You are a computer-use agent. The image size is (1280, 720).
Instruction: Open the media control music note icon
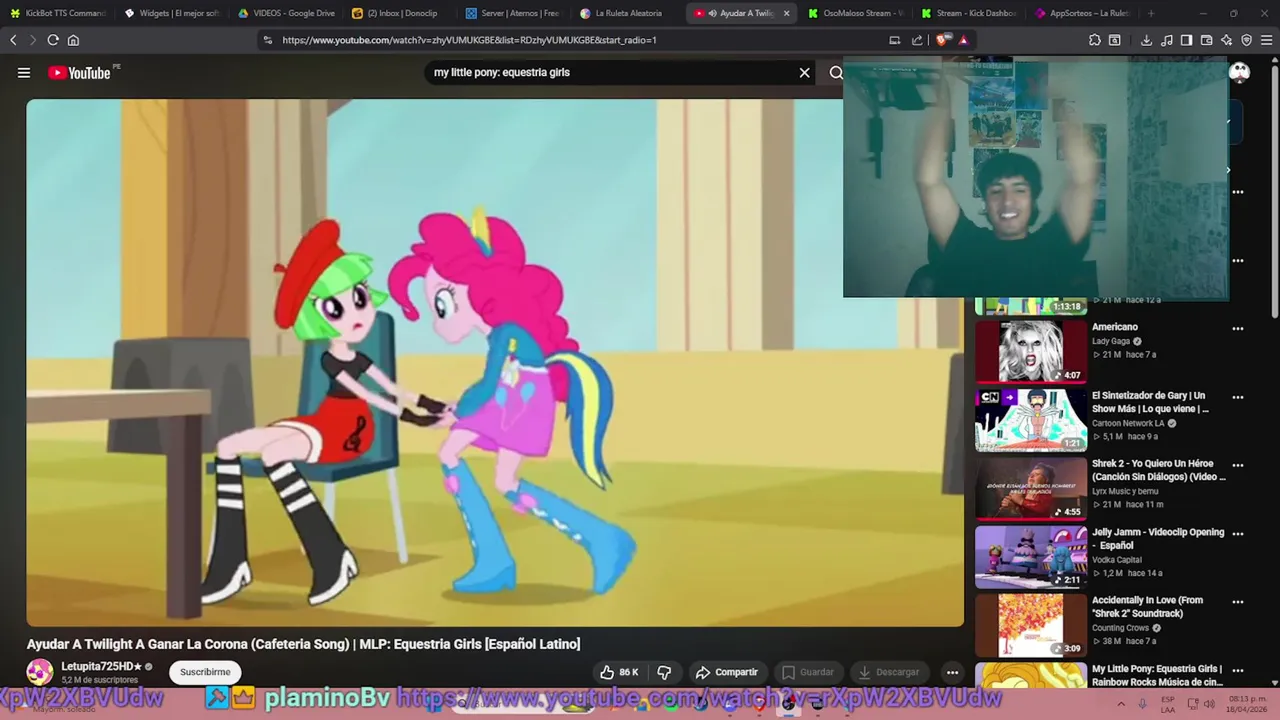[x=1166, y=40]
